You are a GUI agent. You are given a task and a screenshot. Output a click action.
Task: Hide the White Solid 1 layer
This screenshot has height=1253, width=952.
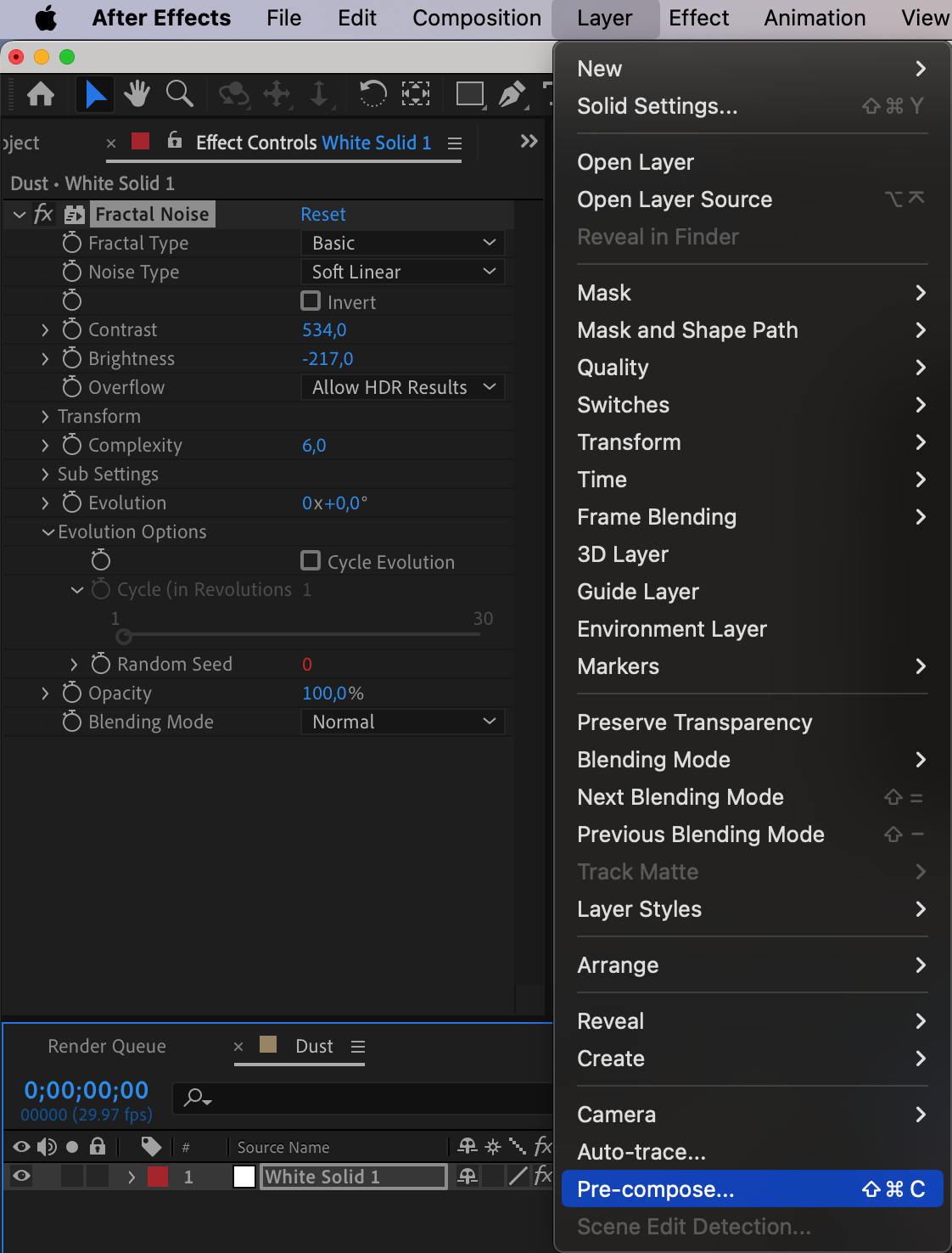22,1176
